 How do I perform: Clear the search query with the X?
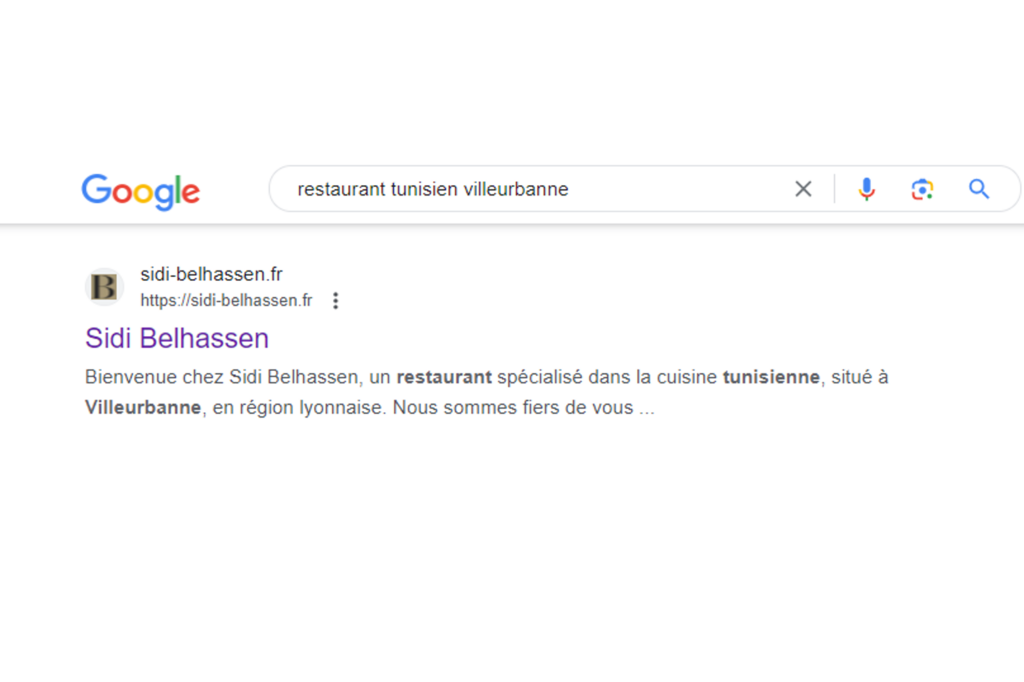click(x=803, y=189)
